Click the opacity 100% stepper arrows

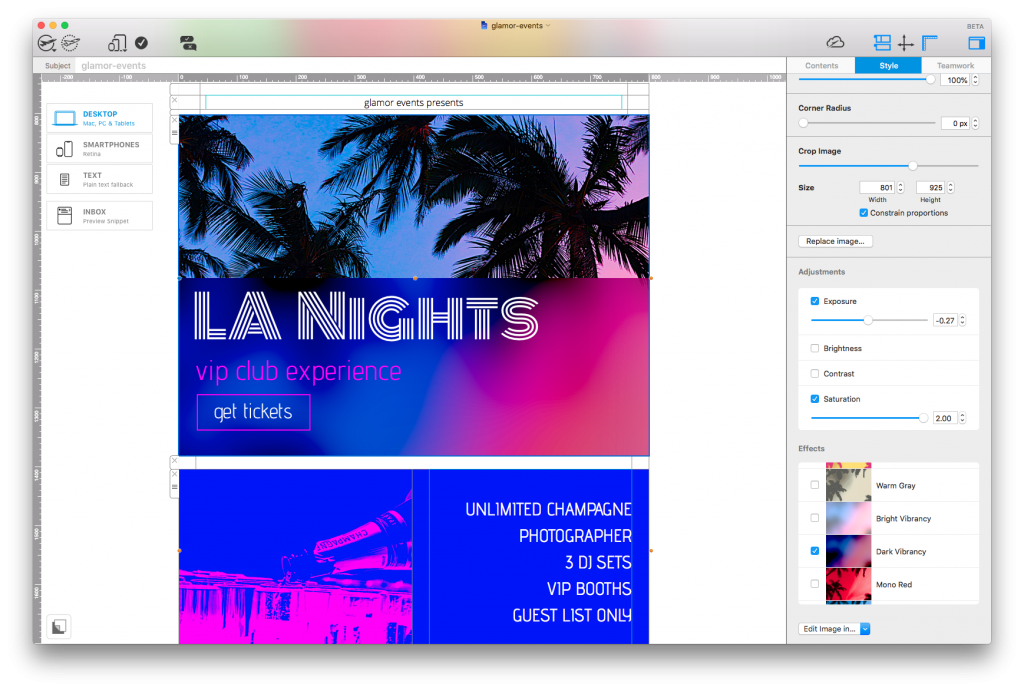click(x=975, y=80)
